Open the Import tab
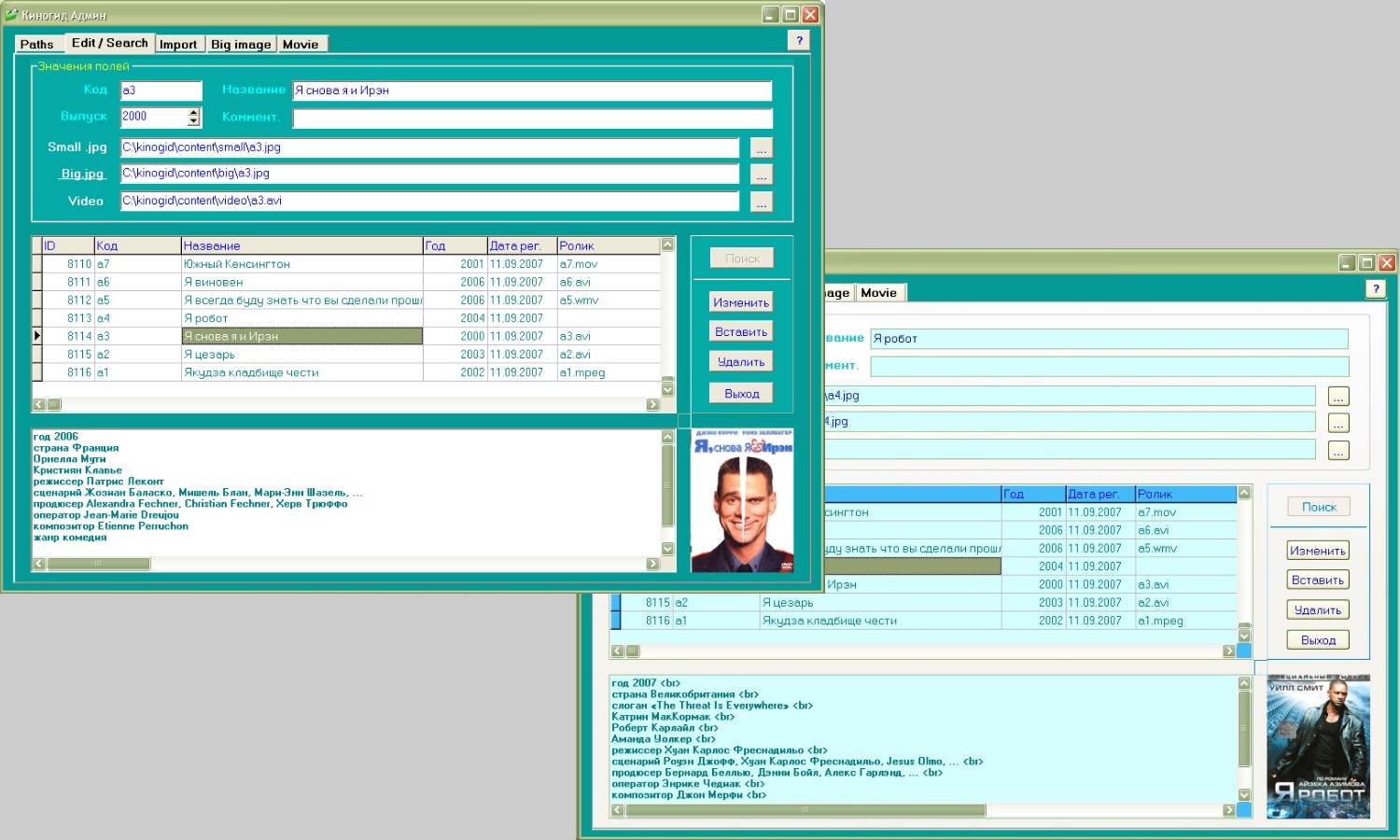The image size is (1400, 840). click(177, 44)
